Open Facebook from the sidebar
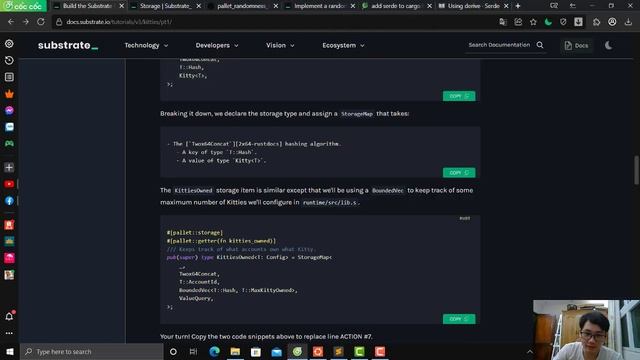This screenshot has height=360, width=640. click(9, 201)
